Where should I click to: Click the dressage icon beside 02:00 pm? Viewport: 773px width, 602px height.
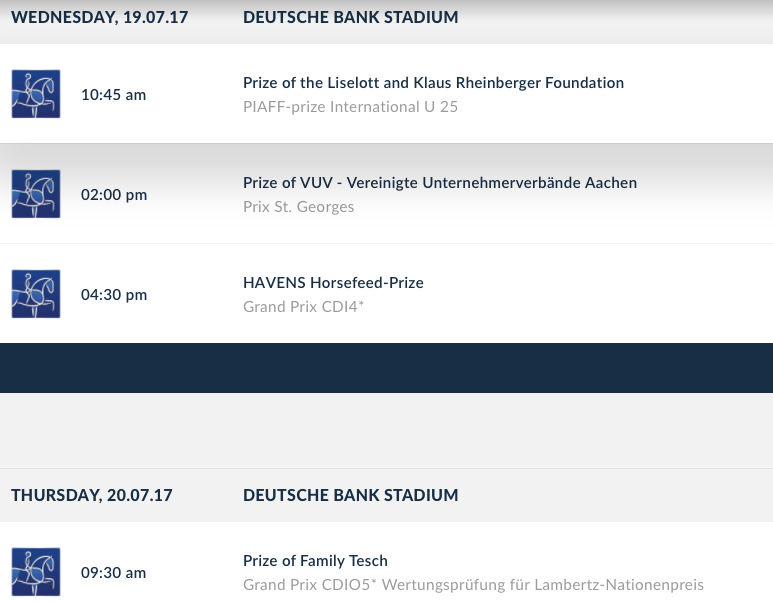[36, 194]
